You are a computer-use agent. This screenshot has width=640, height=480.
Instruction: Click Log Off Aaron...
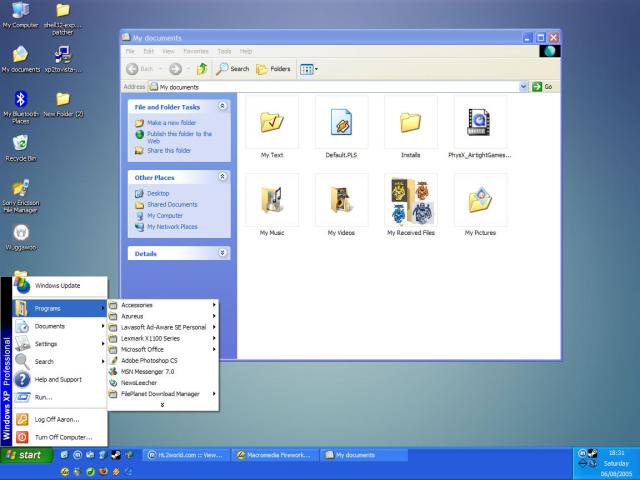click(60, 419)
